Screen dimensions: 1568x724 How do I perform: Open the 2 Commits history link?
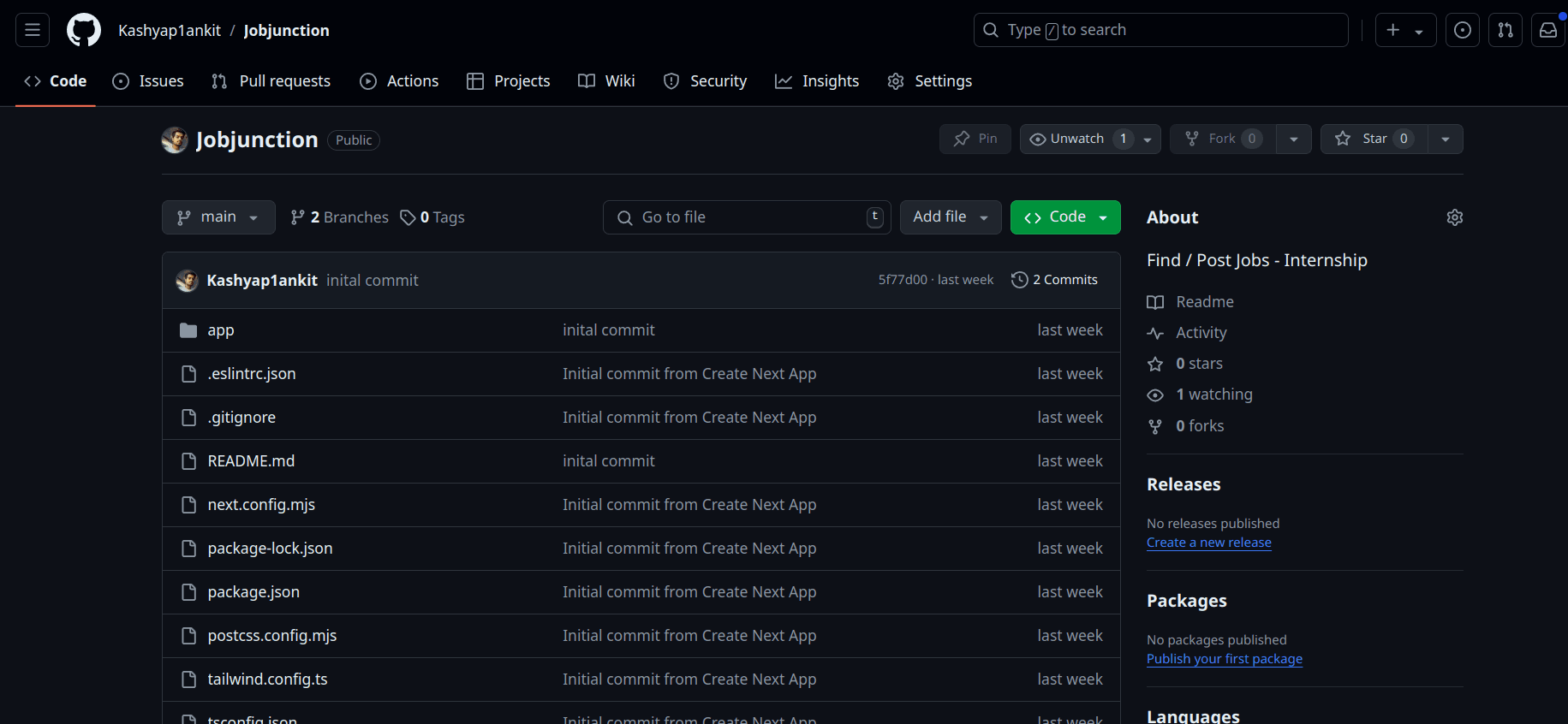point(1055,280)
